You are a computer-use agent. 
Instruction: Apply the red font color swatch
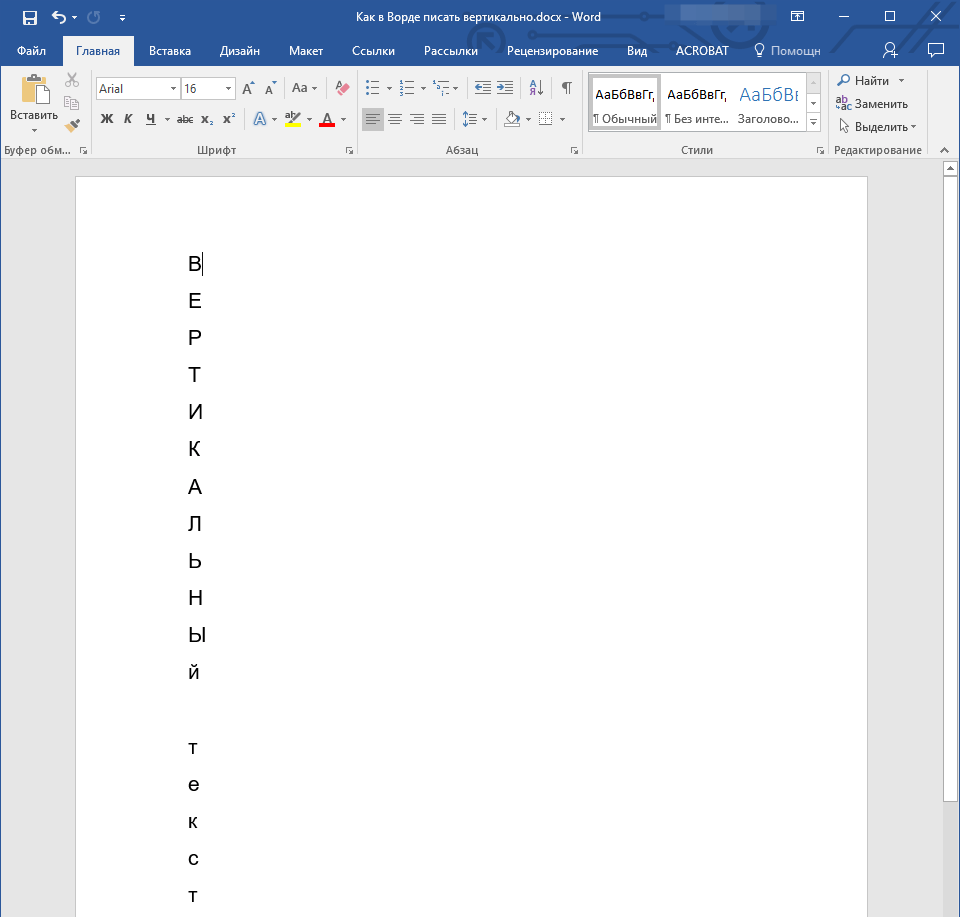click(x=327, y=119)
